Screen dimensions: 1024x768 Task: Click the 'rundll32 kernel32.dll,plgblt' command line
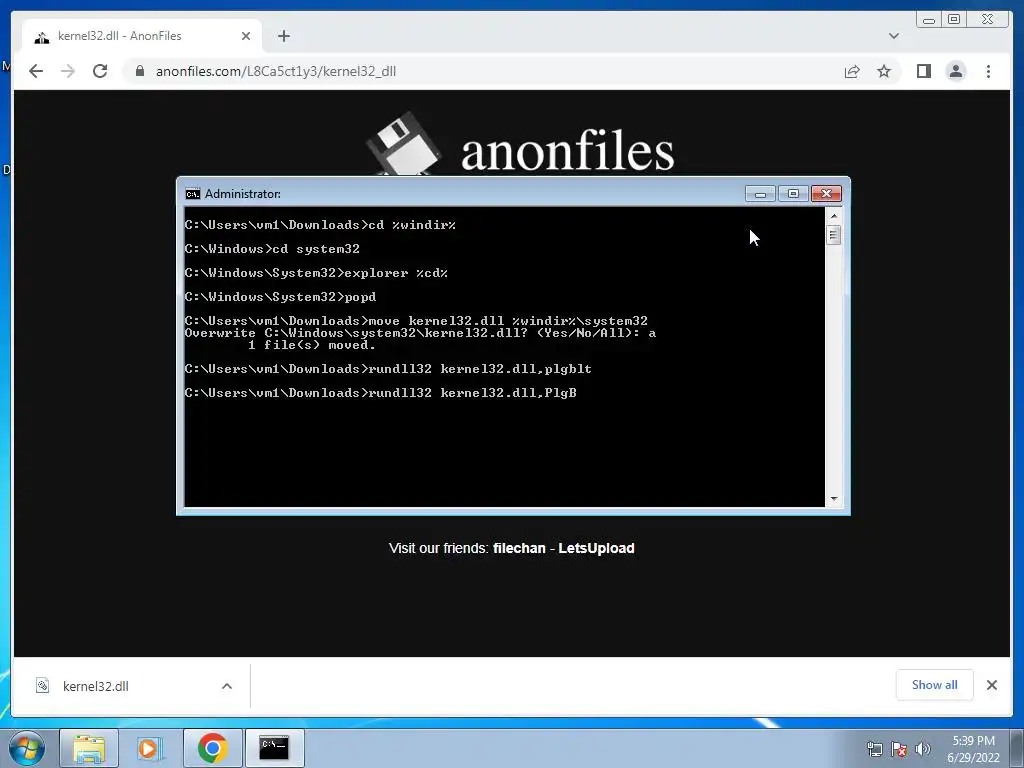[389, 369]
